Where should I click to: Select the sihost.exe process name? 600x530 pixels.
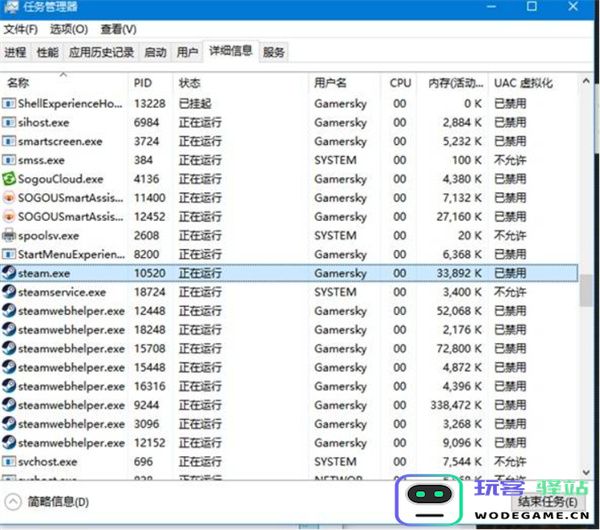(44, 122)
